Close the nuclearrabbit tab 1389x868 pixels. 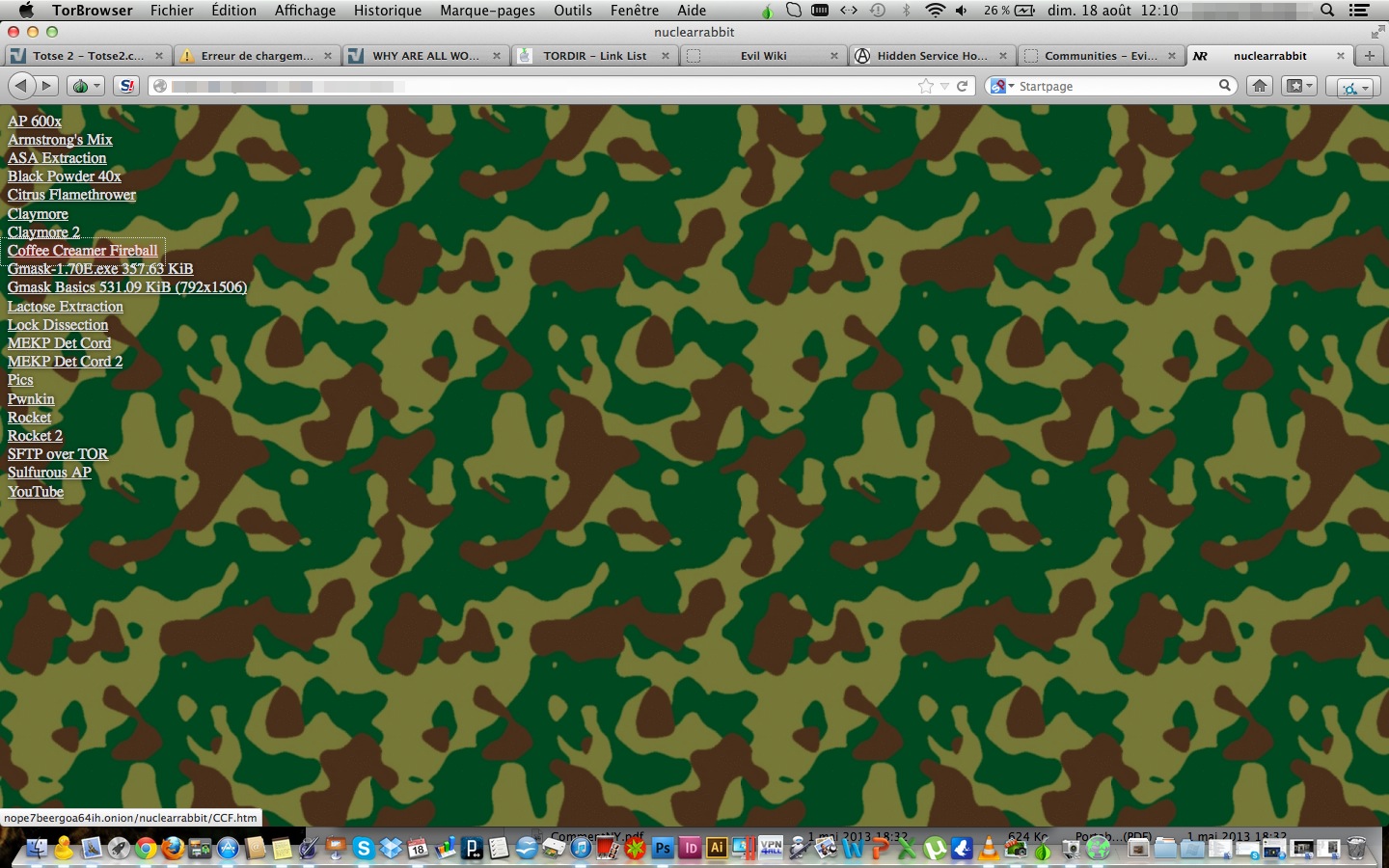1340,56
